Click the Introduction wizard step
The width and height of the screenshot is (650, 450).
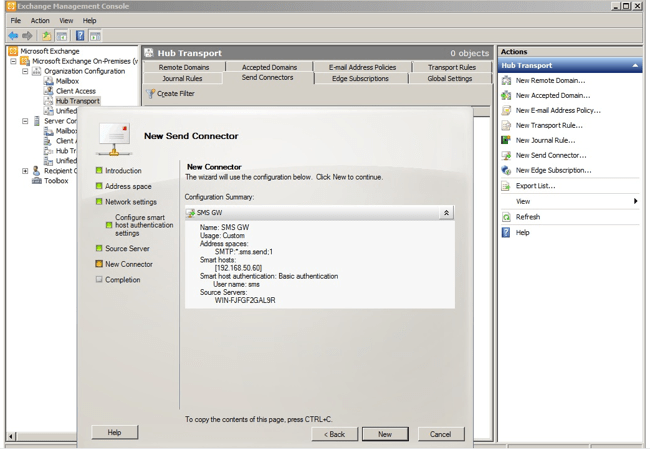click(123, 171)
